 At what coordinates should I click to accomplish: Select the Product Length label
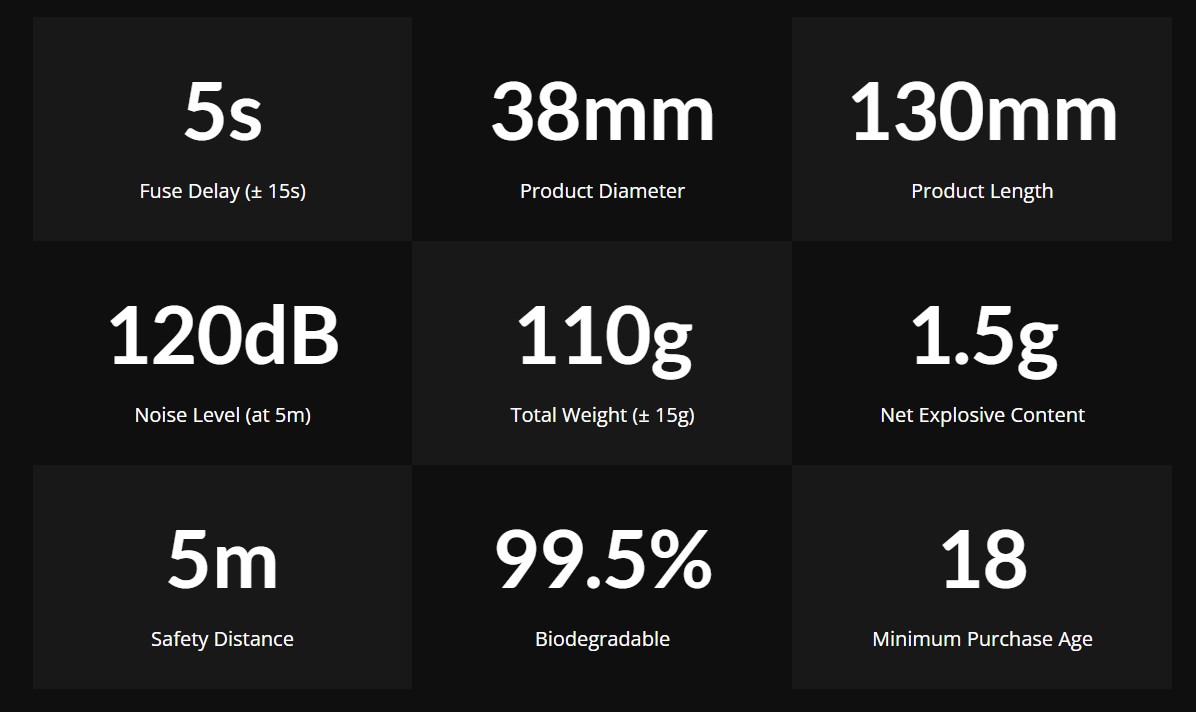tap(982, 191)
